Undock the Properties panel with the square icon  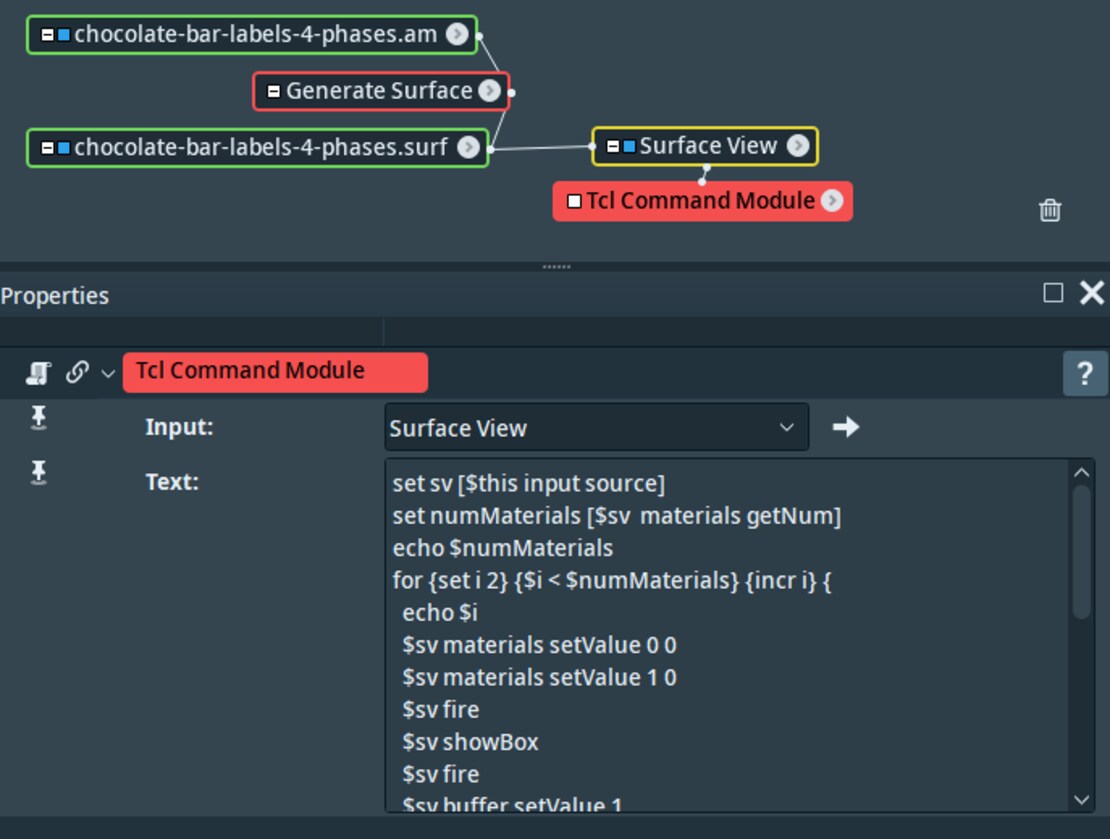pyautogui.click(x=1053, y=294)
